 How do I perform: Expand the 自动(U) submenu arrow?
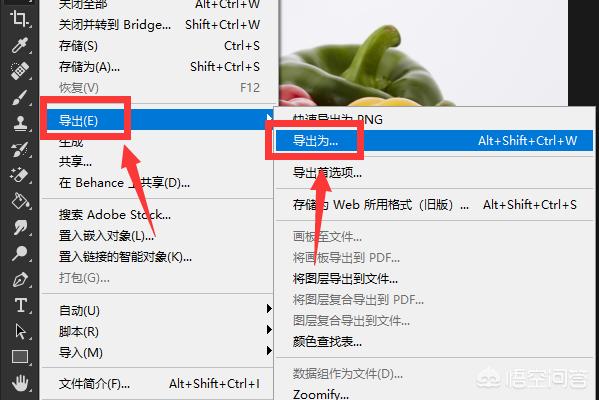pos(269,308)
